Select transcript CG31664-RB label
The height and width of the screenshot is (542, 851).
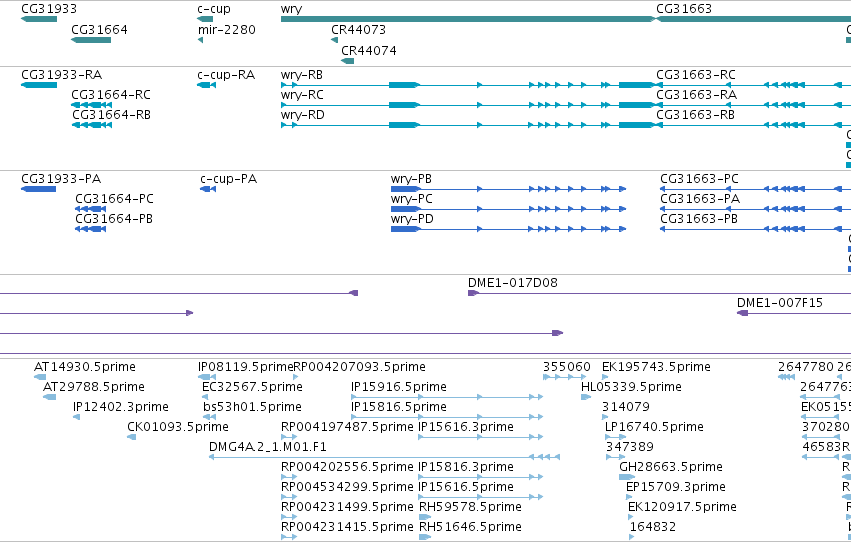pos(111,115)
